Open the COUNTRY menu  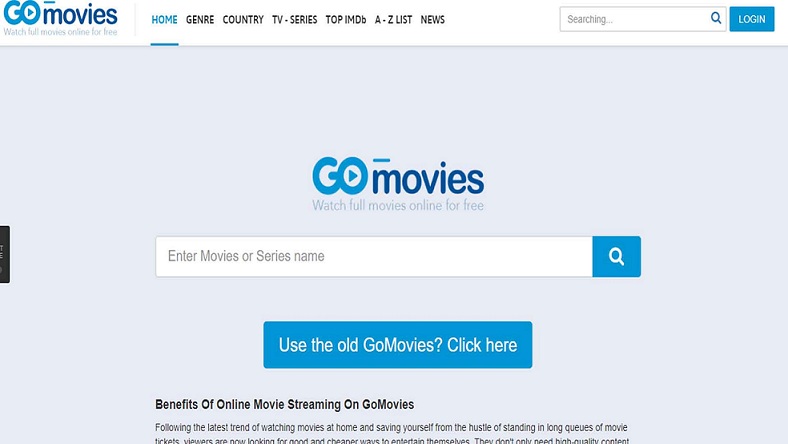tap(243, 20)
